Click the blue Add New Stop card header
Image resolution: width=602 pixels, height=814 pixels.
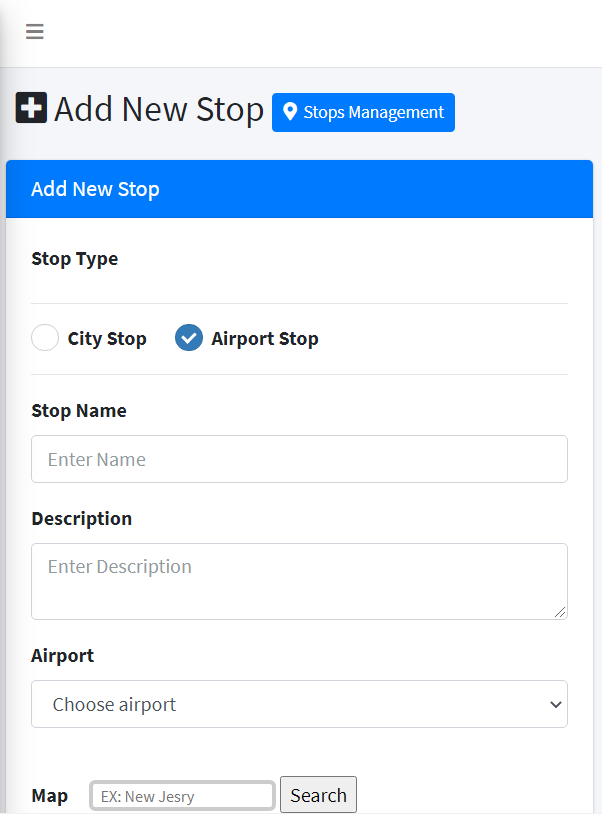pos(299,189)
